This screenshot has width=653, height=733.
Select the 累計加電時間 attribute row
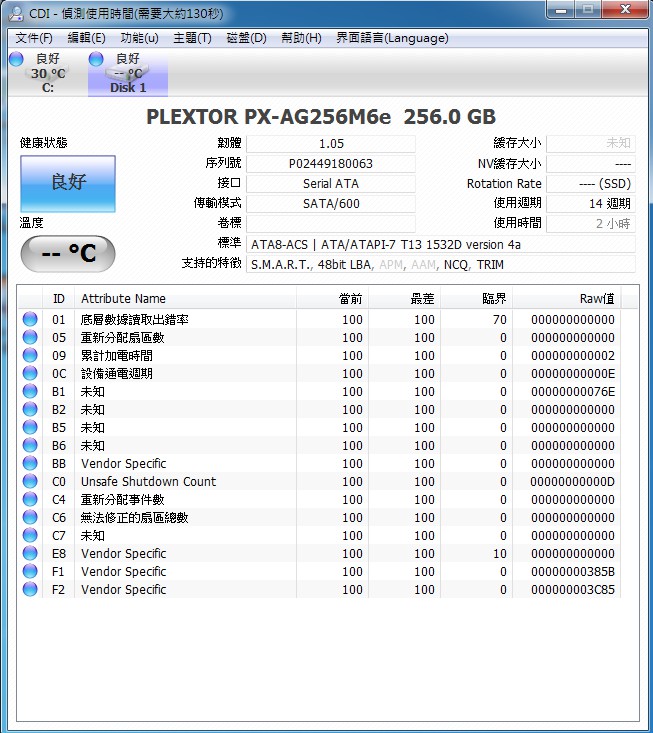[x=320, y=355]
